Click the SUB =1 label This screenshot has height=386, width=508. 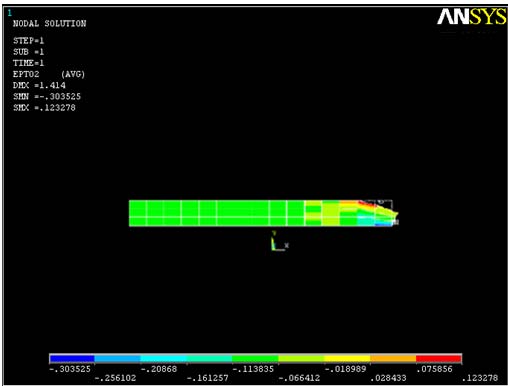coord(28,52)
